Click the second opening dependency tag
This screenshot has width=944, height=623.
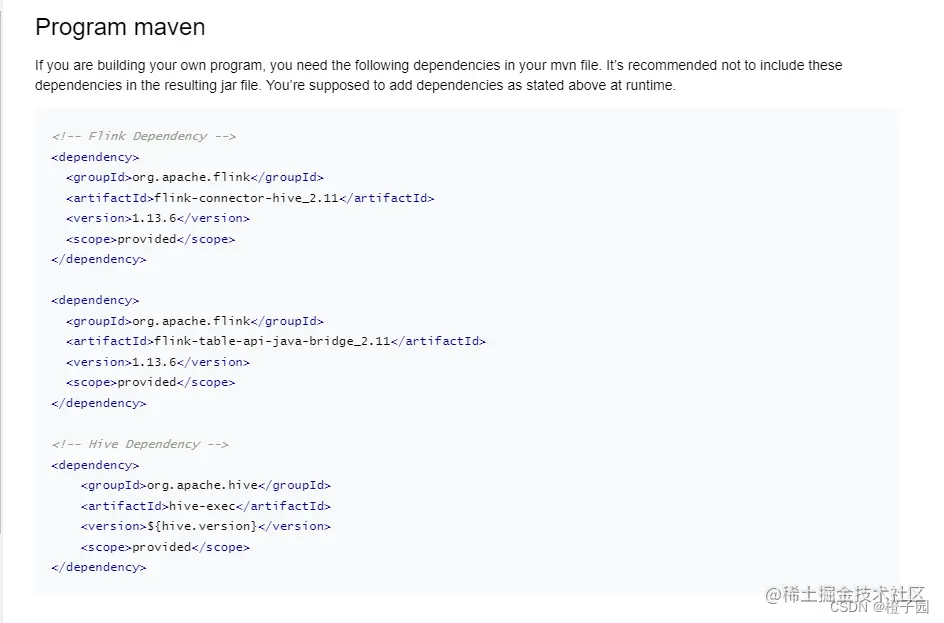[95, 300]
